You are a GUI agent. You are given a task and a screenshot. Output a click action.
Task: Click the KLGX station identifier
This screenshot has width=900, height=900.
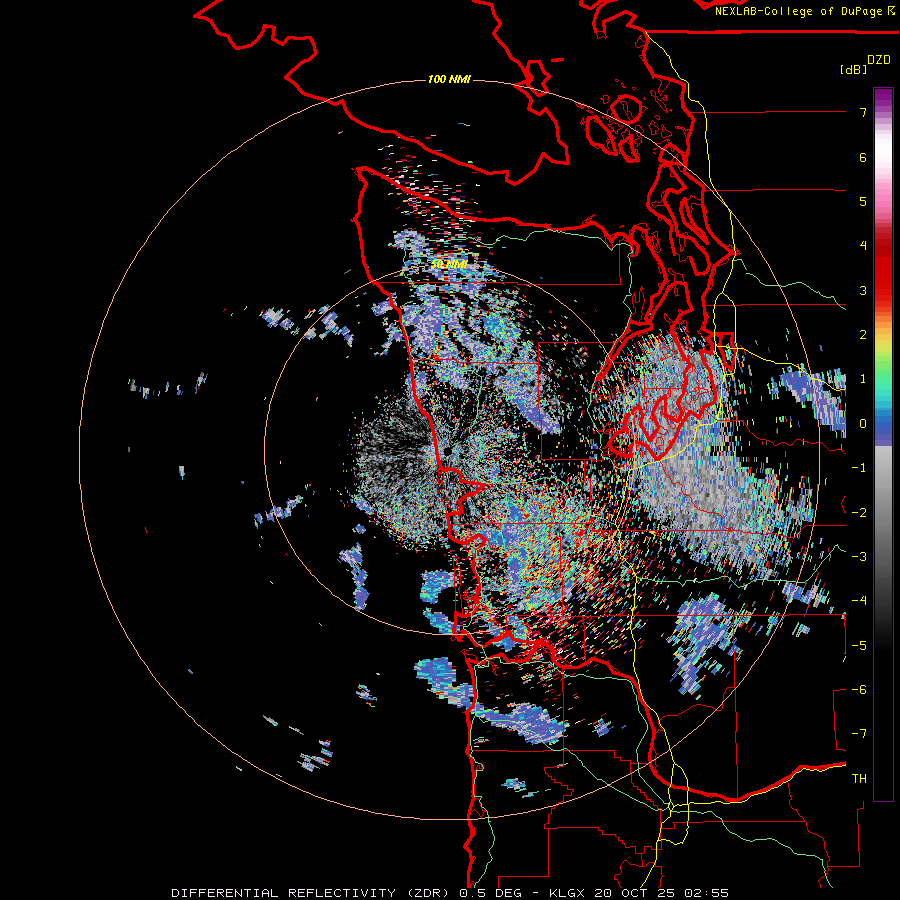coord(568,893)
